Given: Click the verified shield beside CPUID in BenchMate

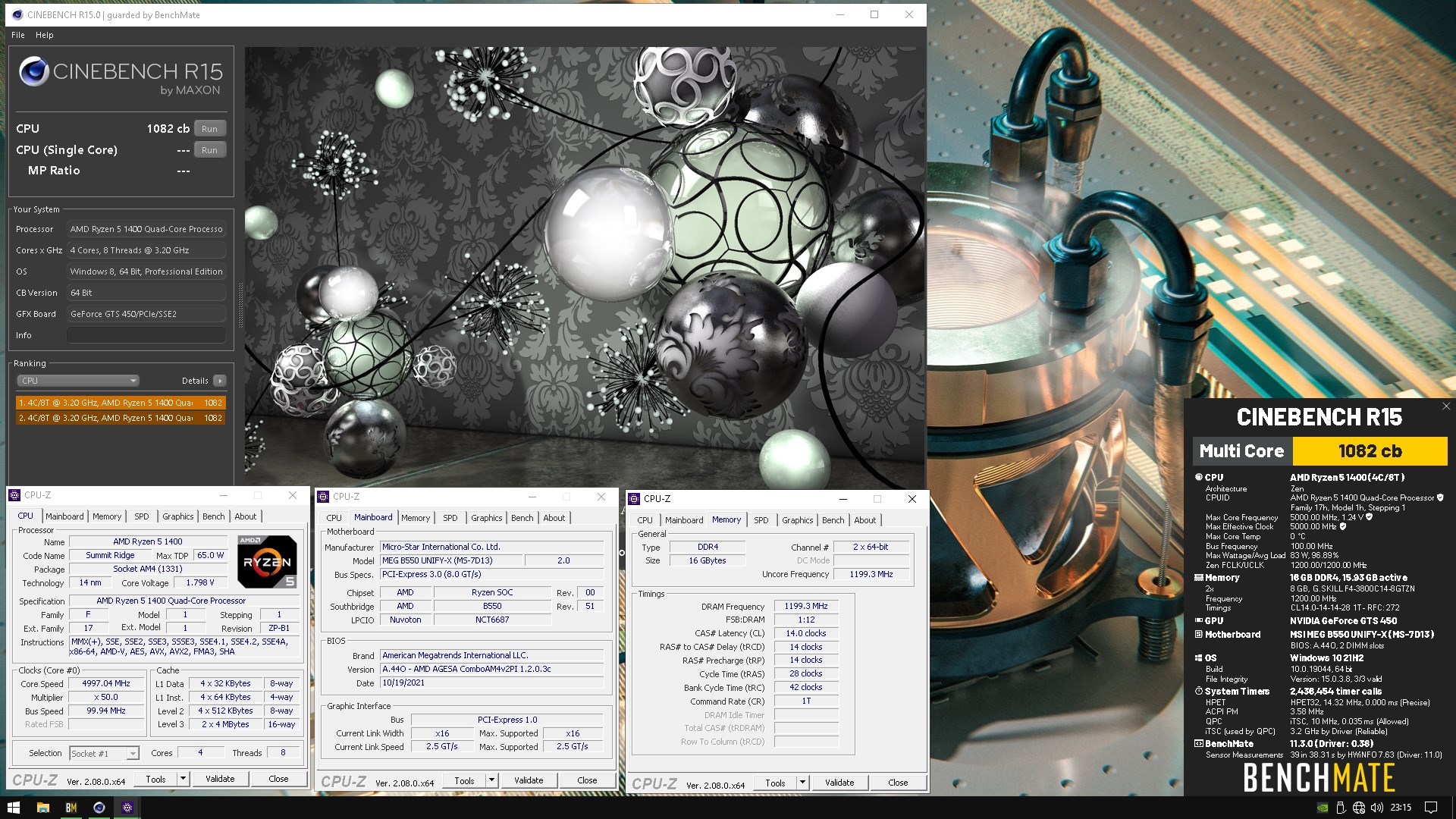Looking at the screenshot, I should [1440, 498].
